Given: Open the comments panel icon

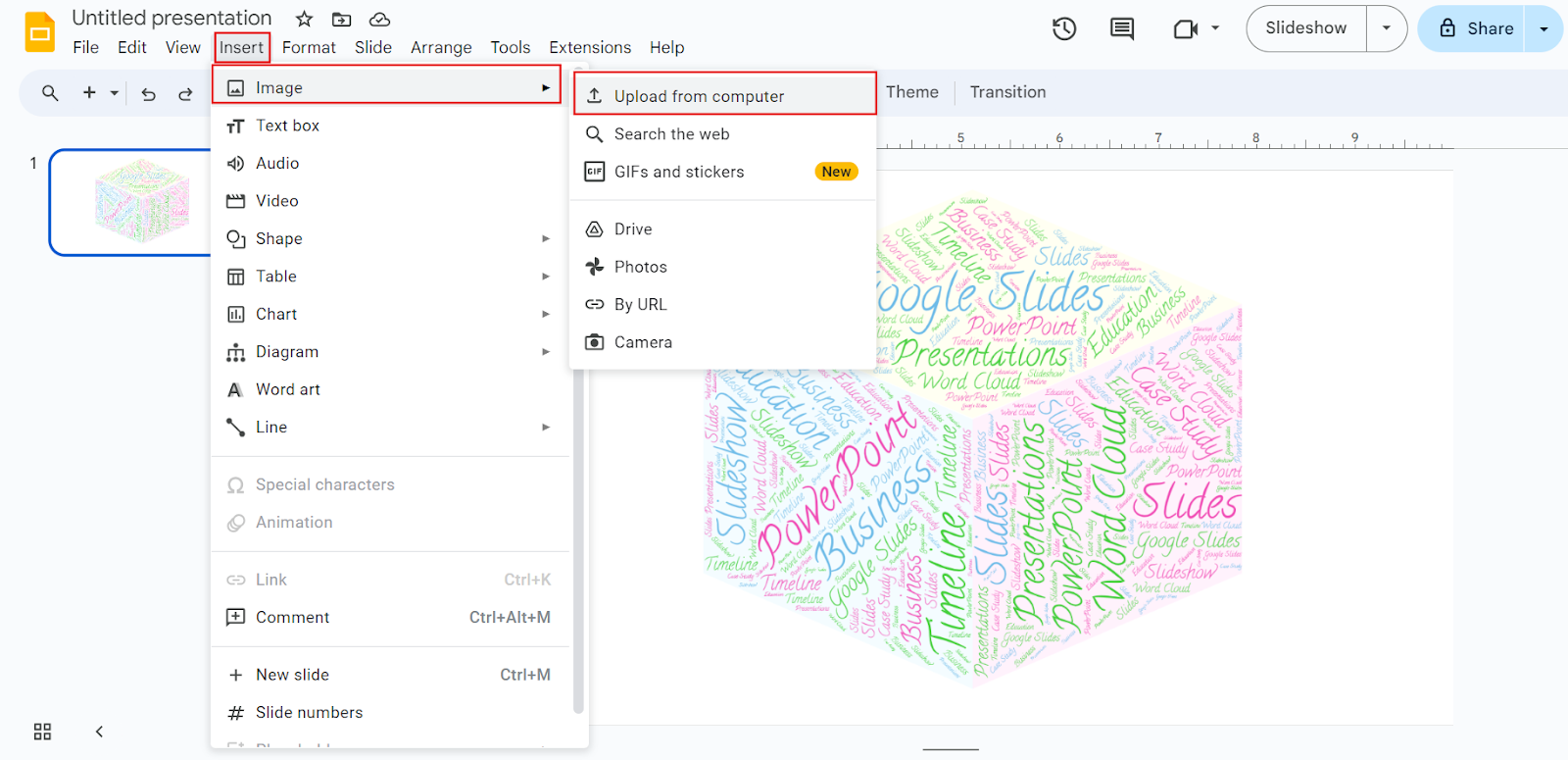Looking at the screenshot, I should (1122, 28).
